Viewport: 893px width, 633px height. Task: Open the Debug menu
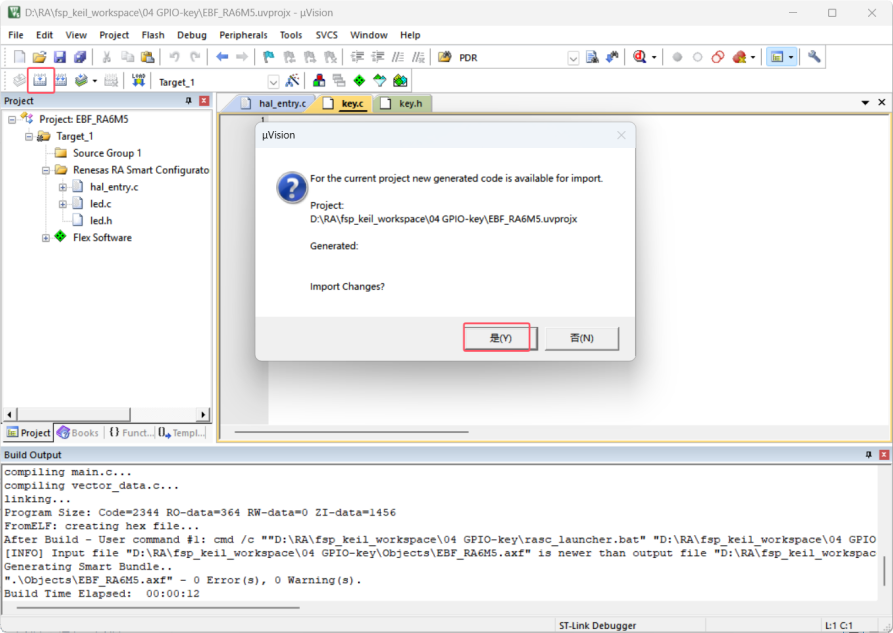tap(192, 35)
